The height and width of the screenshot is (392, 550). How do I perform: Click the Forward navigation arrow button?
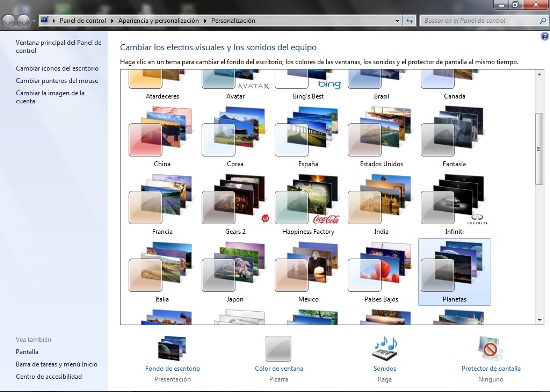pos(24,21)
